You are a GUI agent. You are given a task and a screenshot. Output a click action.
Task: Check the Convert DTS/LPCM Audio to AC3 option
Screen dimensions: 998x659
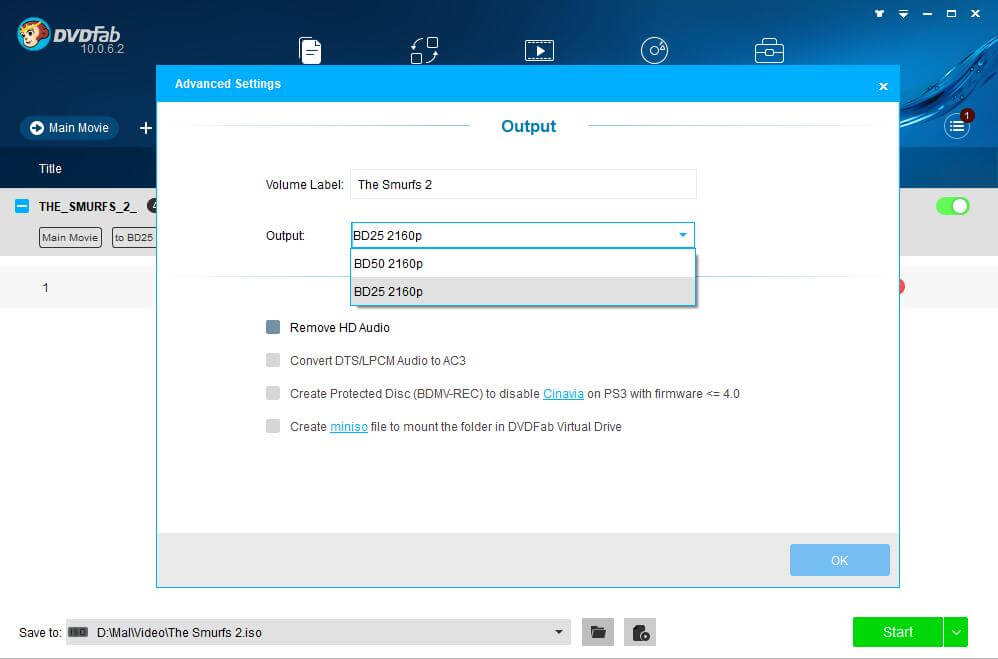(272, 360)
